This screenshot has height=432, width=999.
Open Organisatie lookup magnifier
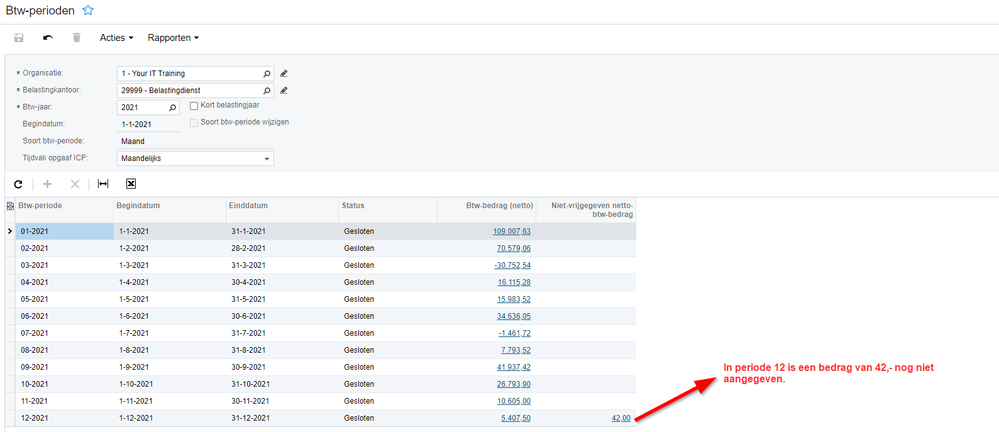pyautogui.click(x=268, y=73)
